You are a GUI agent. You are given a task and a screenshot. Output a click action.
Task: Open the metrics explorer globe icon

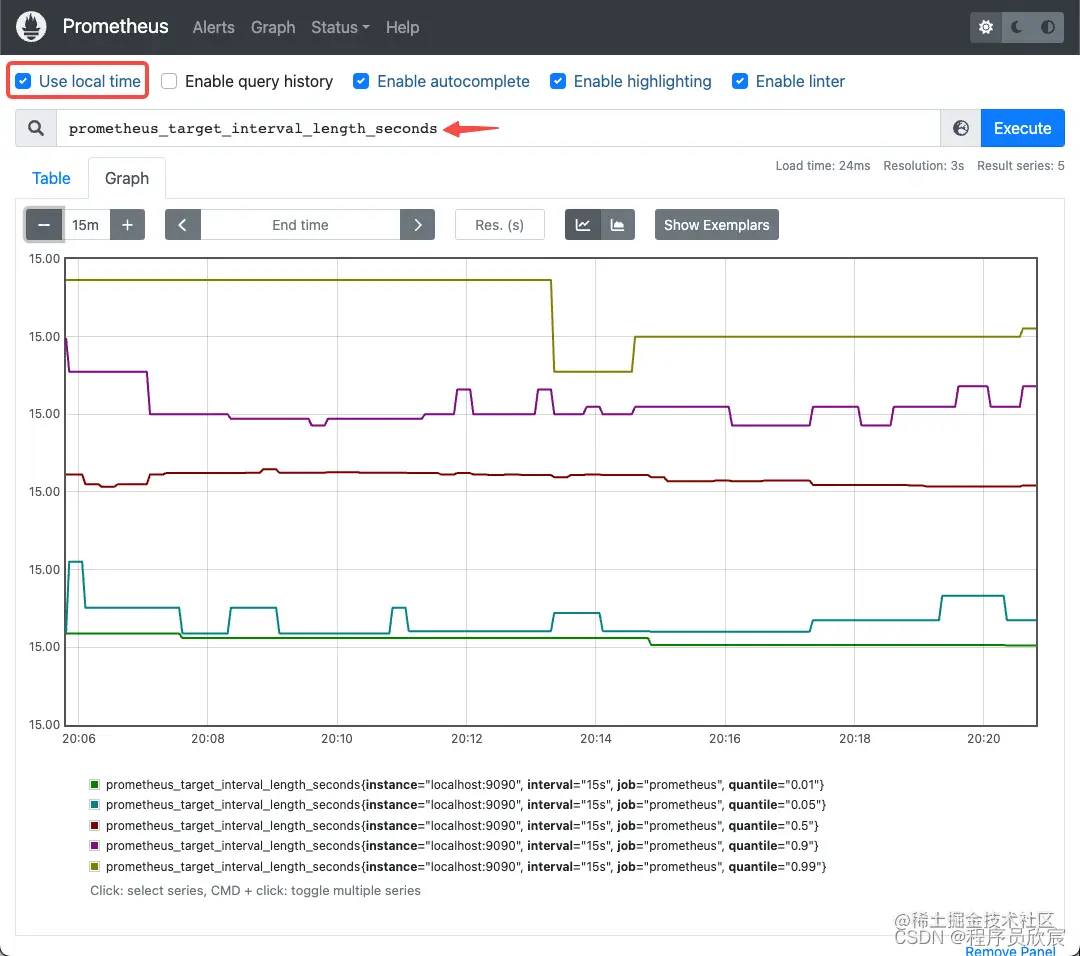click(x=961, y=128)
